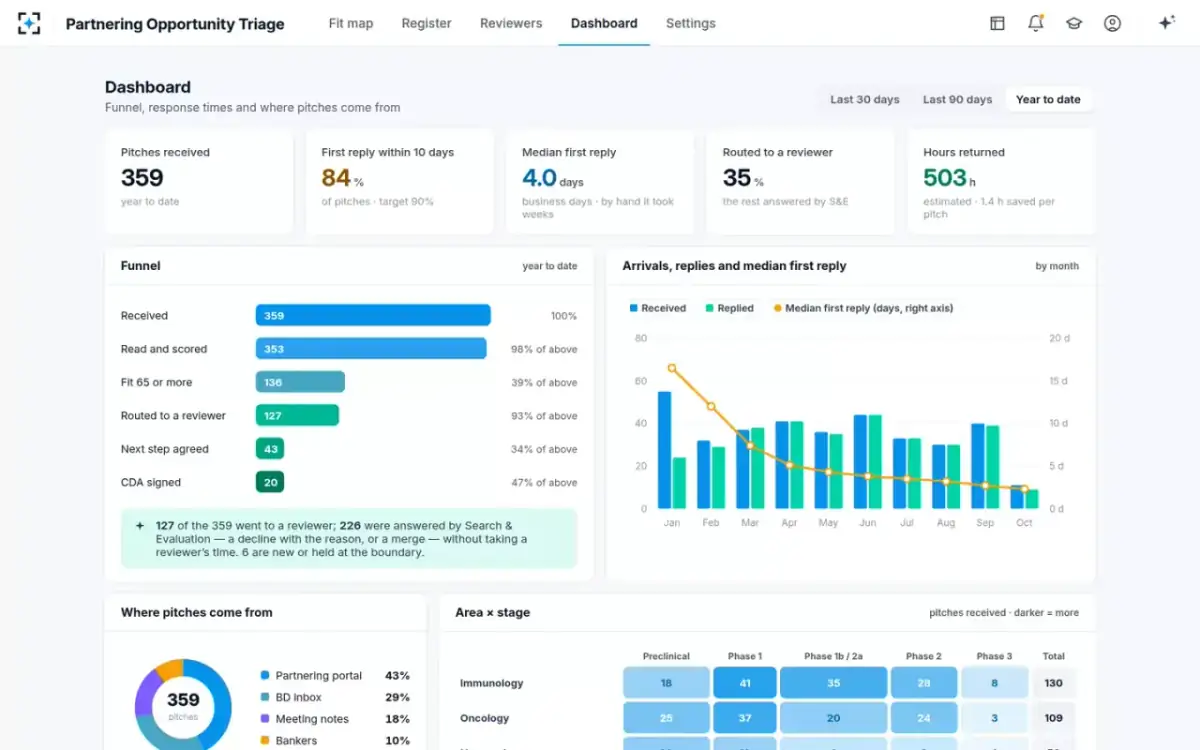Click the Immunology row label

(x=491, y=683)
